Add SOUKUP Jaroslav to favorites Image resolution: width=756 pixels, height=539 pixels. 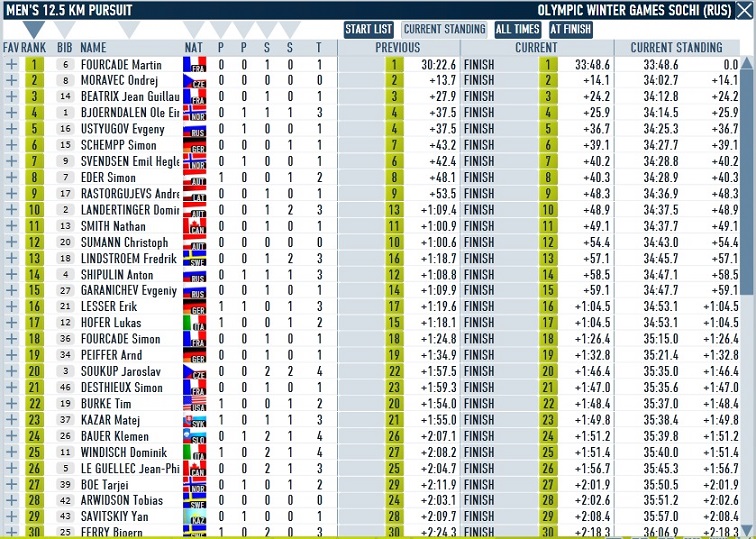11,371
